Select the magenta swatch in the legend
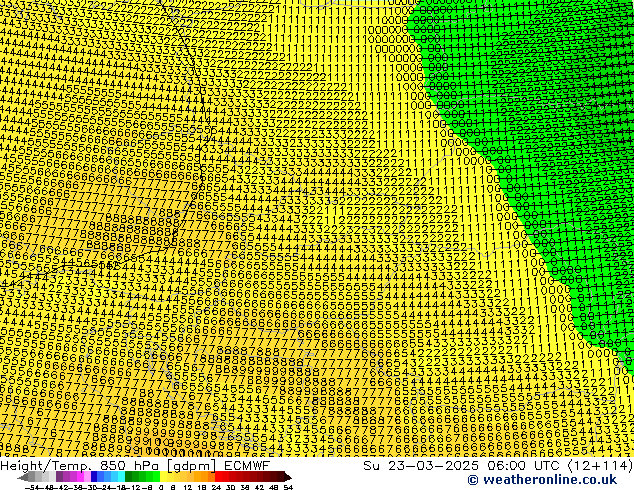 point(80,477)
